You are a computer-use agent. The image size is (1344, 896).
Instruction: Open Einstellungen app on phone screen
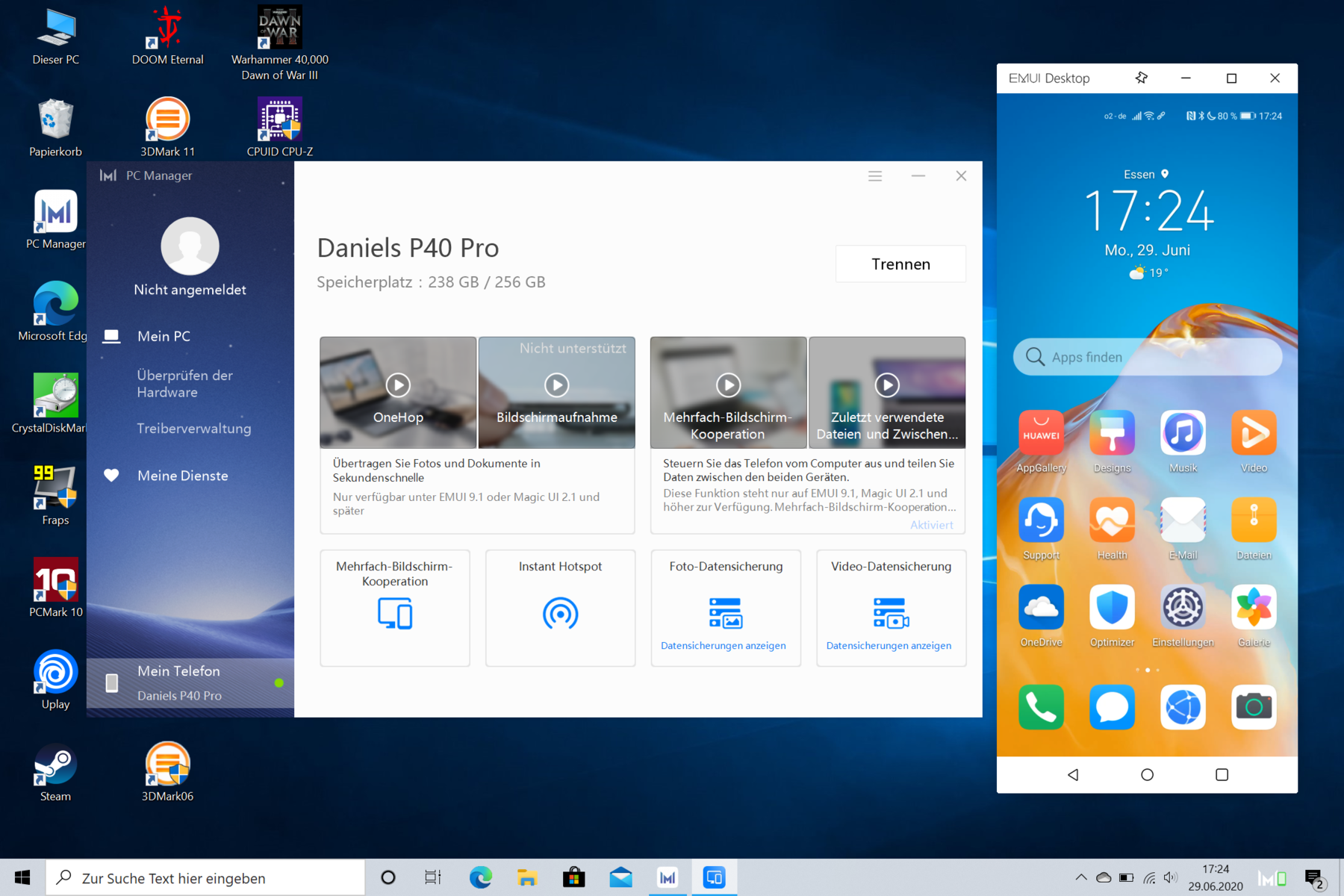tap(1183, 608)
